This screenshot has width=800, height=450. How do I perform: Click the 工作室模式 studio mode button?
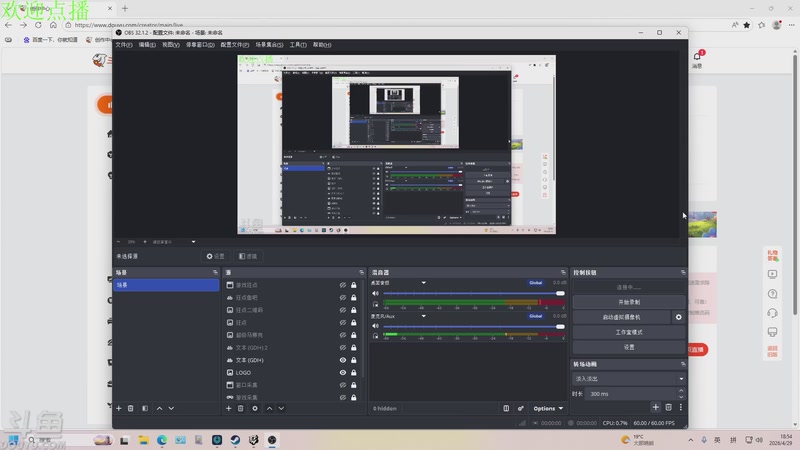pyautogui.click(x=629, y=332)
